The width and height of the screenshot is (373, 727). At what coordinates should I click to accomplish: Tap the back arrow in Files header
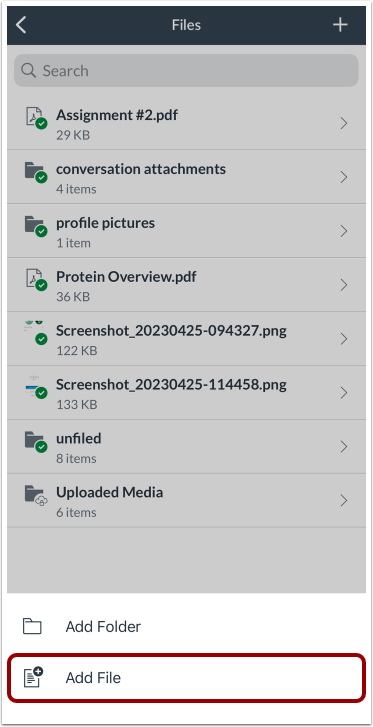21,25
